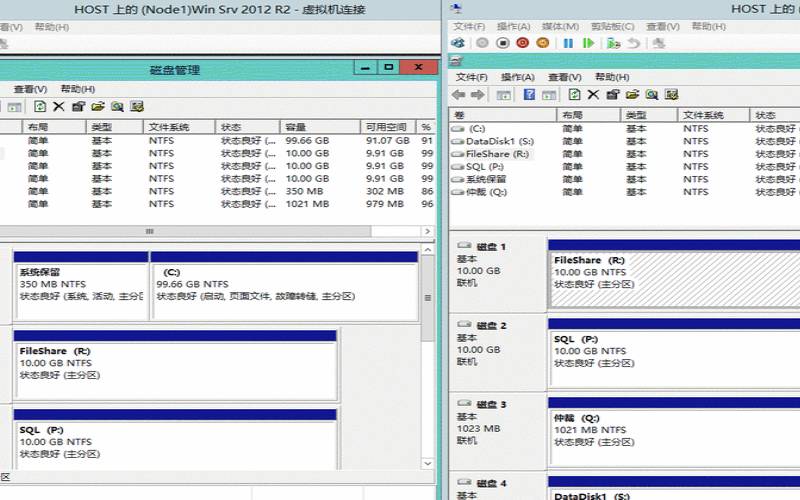Click the 302 MB free space cell
Viewport: 800px width, 500px height.
coord(385,191)
